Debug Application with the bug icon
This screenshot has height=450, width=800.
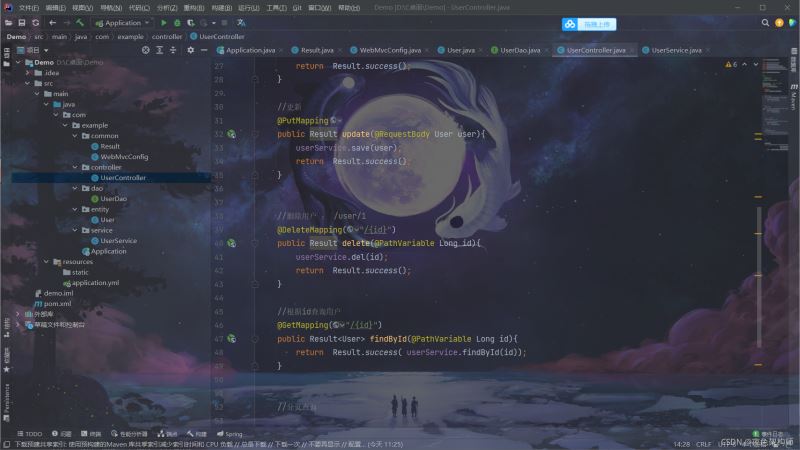click(177, 23)
